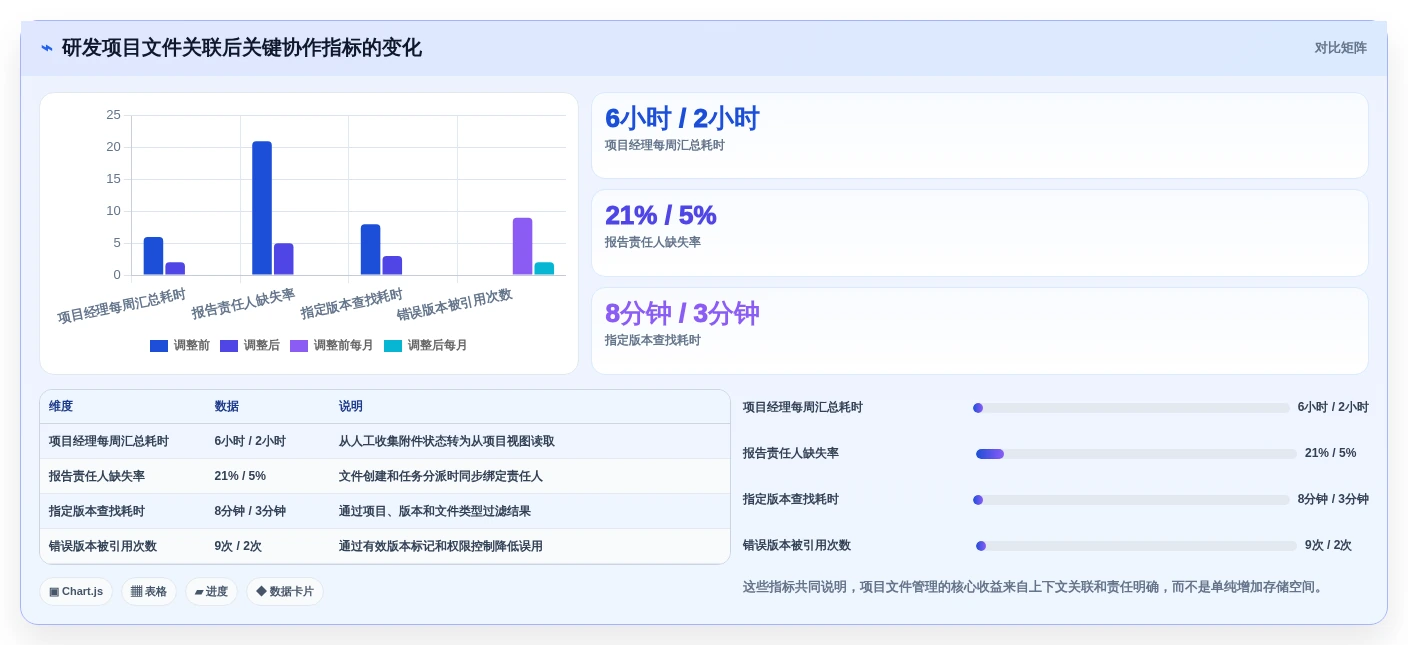Image resolution: width=1408 pixels, height=645 pixels.
Task: Click the cyan 调整后每月 legend color box
Action: tap(393, 346)
